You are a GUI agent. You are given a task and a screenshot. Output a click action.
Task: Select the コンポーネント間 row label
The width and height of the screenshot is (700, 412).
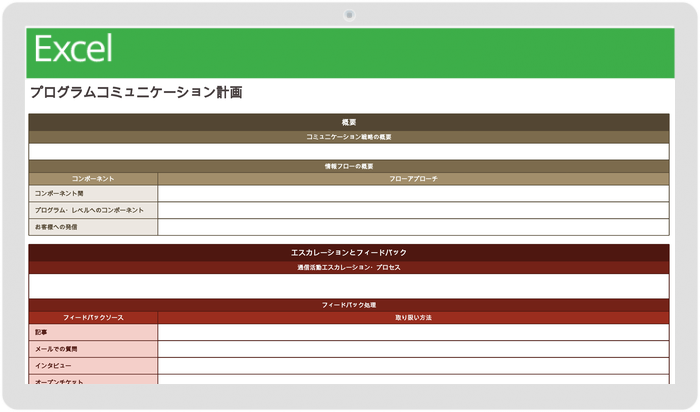point(93,193)
